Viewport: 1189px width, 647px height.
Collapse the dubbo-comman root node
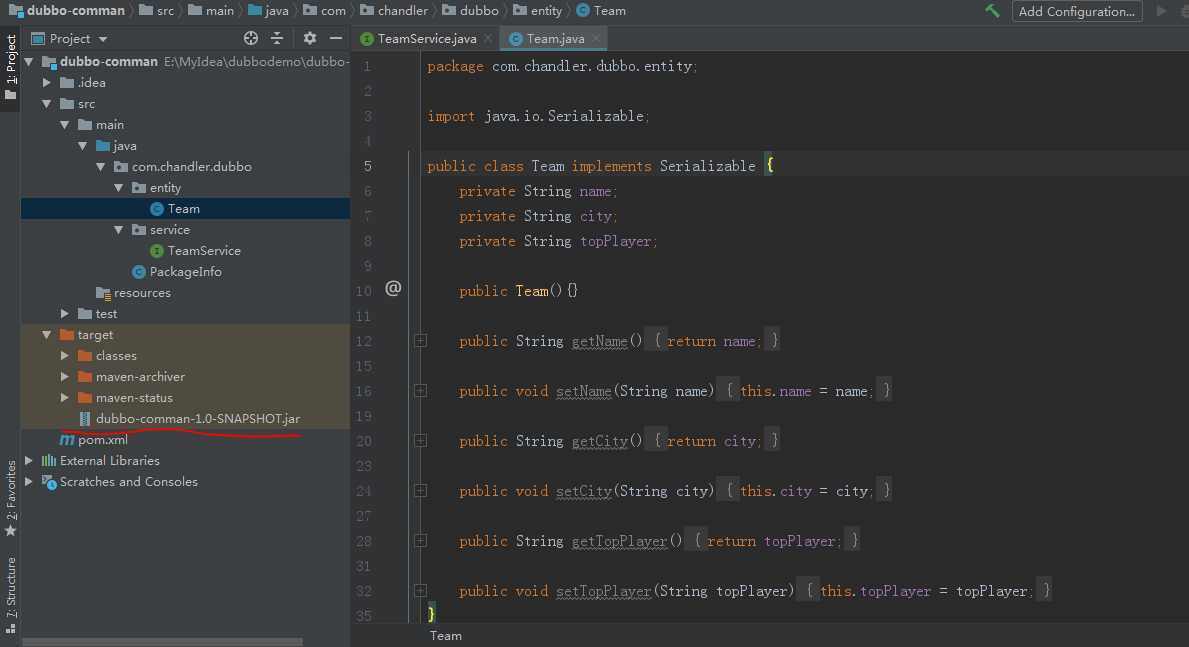[x=29, y=61]
